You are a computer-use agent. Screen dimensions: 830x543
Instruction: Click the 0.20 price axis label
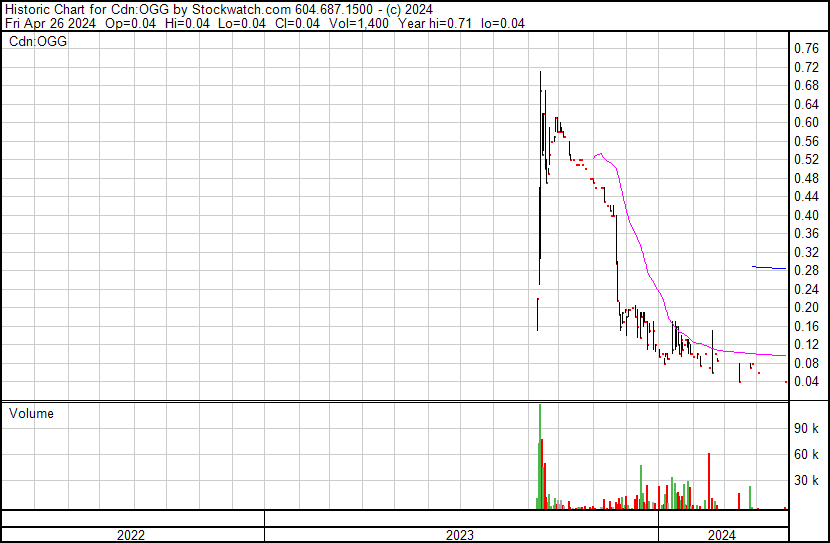806,307
